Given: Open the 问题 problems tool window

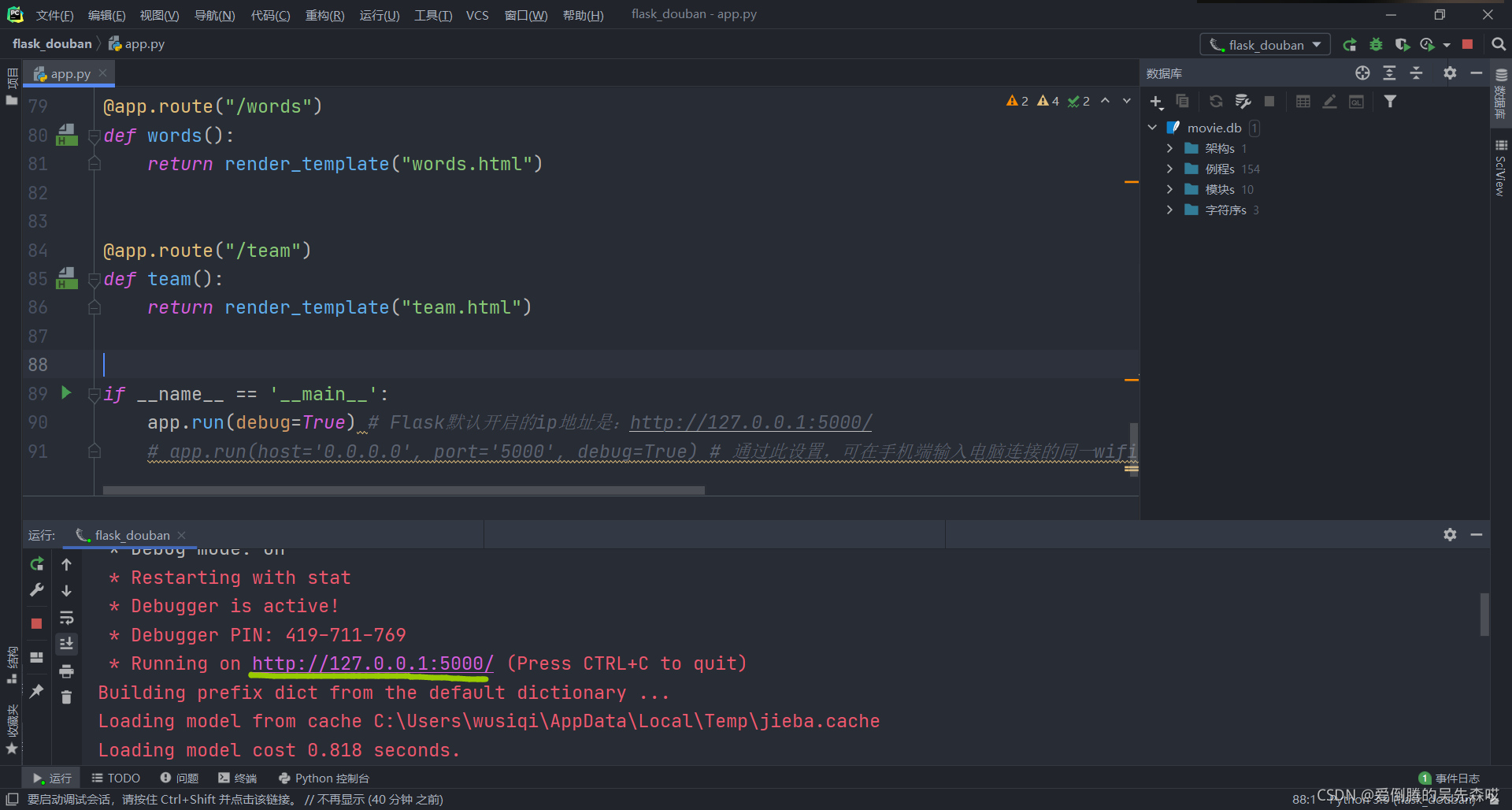Looking at the screenshot, I should click(179, 778).
